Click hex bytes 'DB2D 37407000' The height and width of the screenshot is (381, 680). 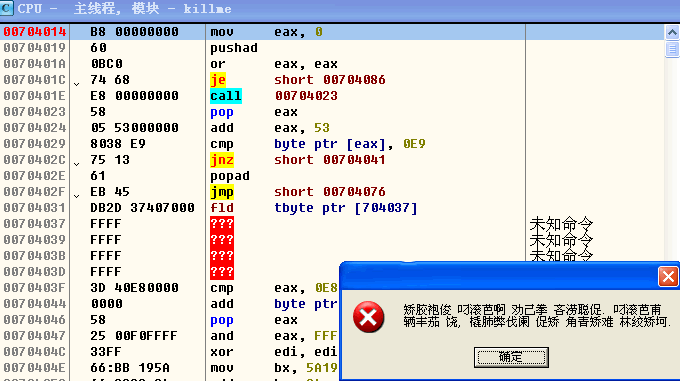[x=142, y=208]
